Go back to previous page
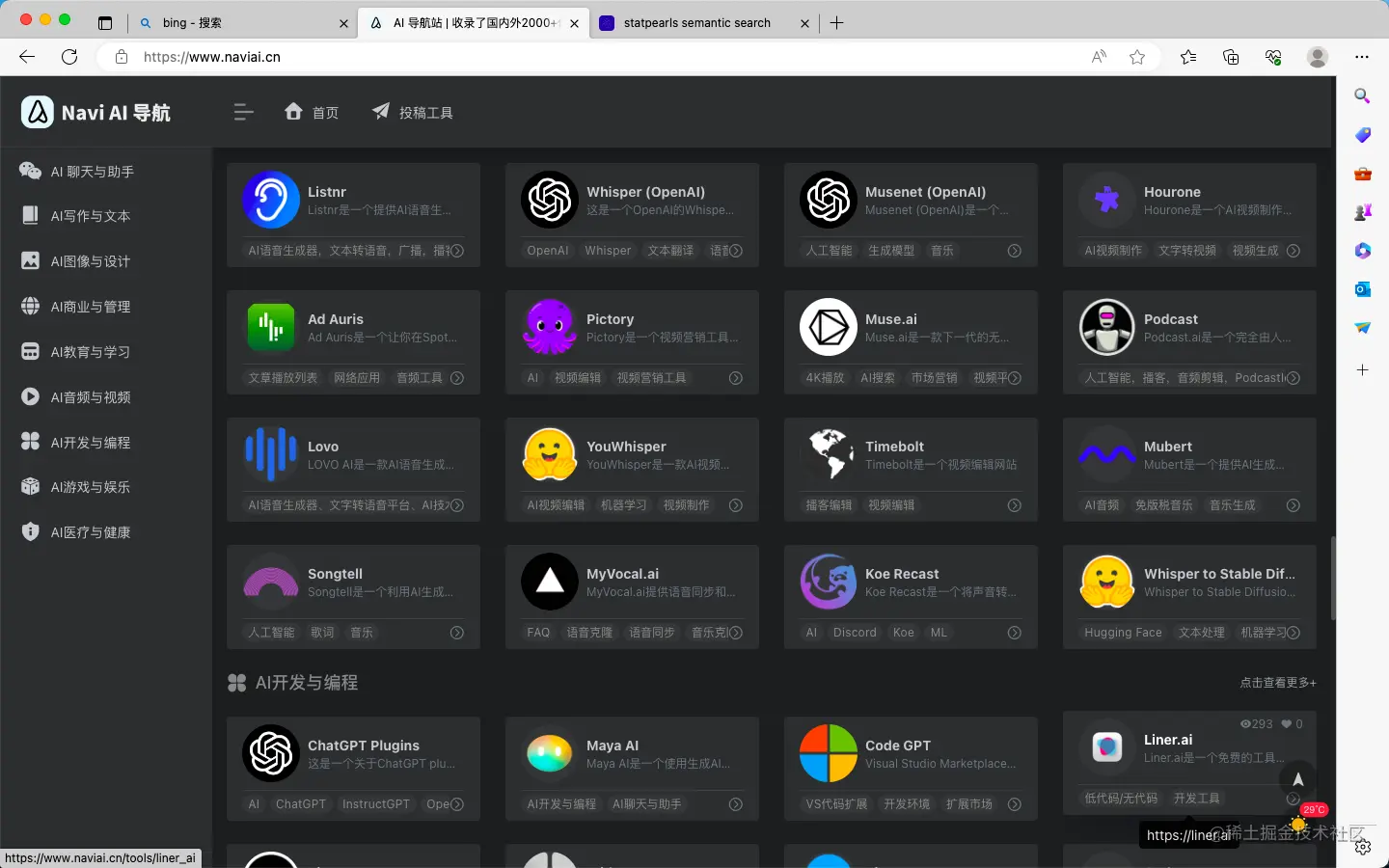The height and width of the screenshot is (868, 1389). pyautogui.click(x=27, y=57)
